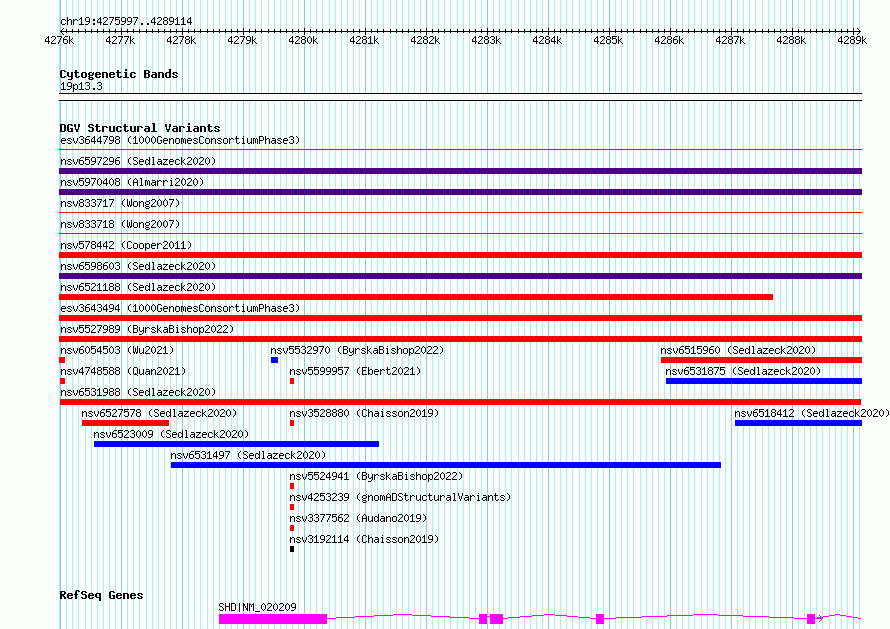Click the RefSeq Genes track title
The width and height of the screenshot is (890, 629).
click(101, 595)
